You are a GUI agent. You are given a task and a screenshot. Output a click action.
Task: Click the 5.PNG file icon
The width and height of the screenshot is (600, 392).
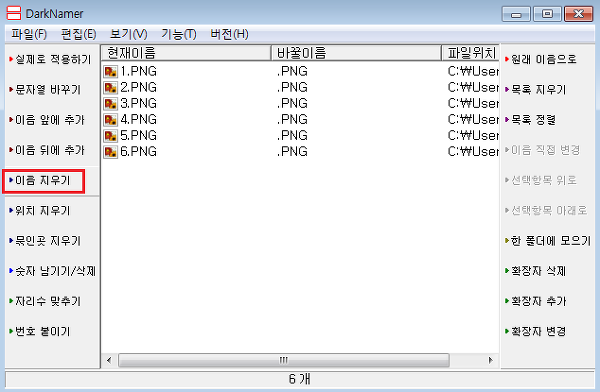point(111,136)
